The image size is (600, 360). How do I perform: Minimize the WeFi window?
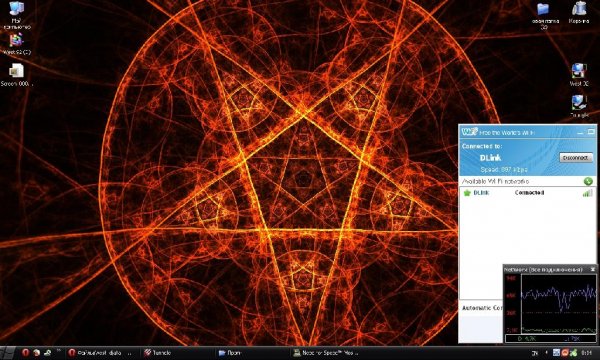580,132
